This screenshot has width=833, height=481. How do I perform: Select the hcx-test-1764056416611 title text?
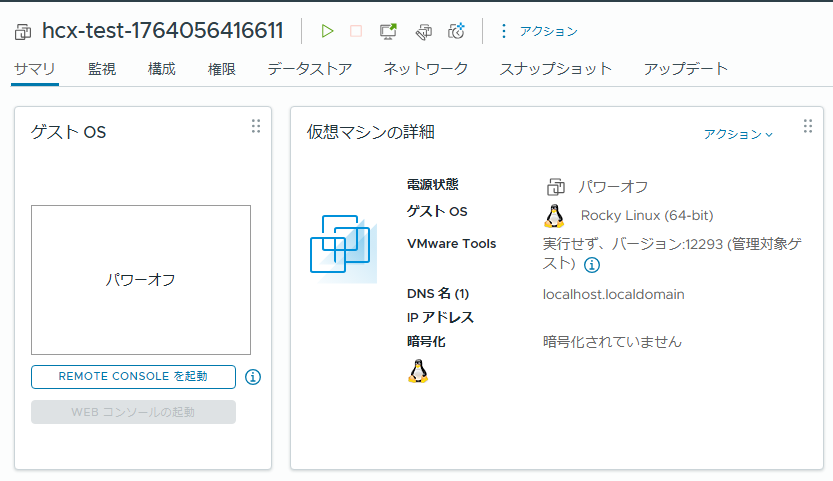pyautogui.click(x=163, y=31)
